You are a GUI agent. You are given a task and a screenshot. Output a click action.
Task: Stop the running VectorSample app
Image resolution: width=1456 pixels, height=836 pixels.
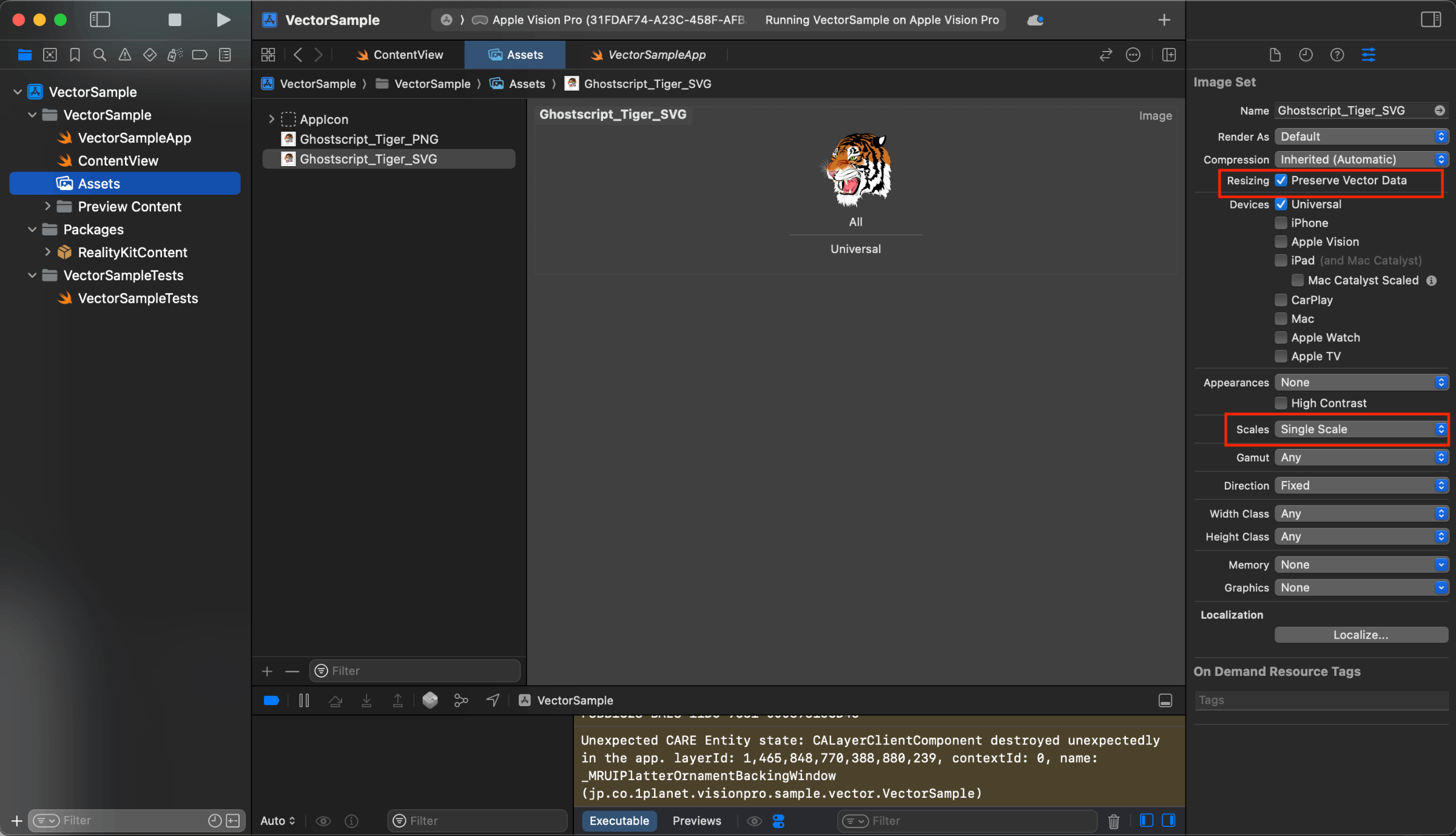(175, 19)
